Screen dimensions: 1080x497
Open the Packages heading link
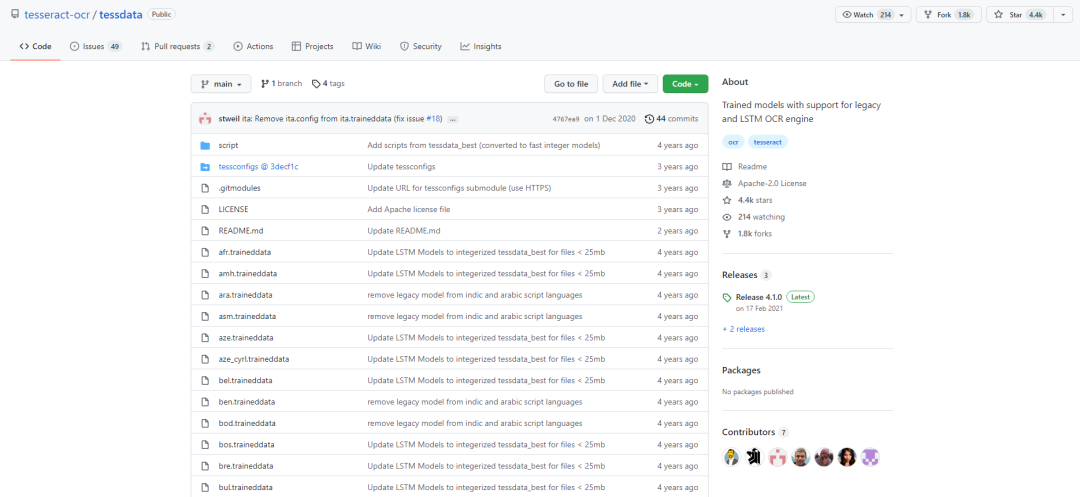tap(741, 370)
